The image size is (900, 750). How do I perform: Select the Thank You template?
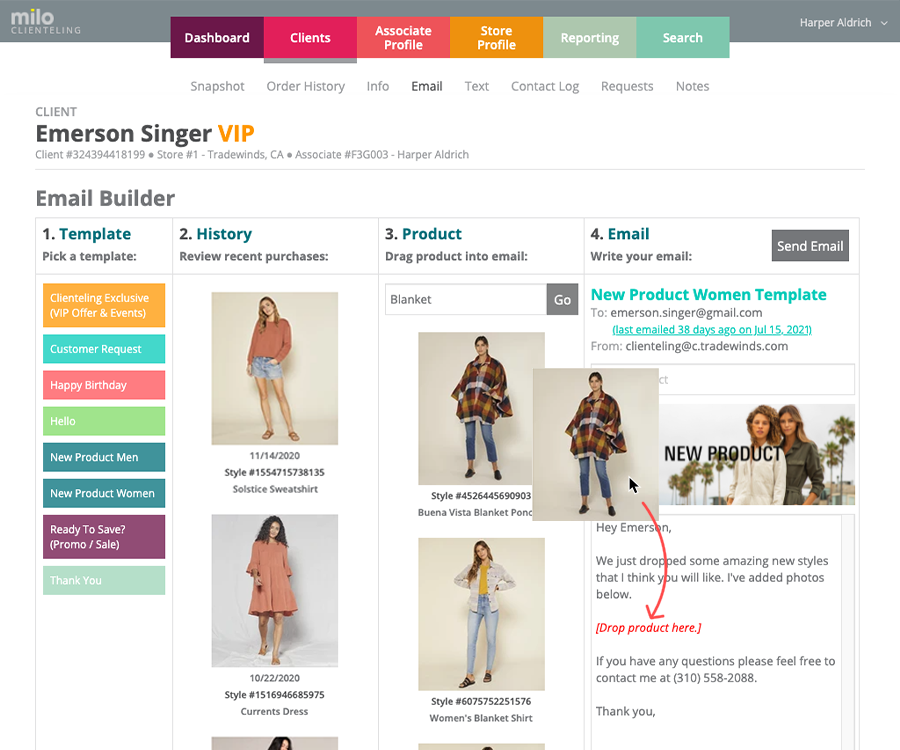pos(104,580)
